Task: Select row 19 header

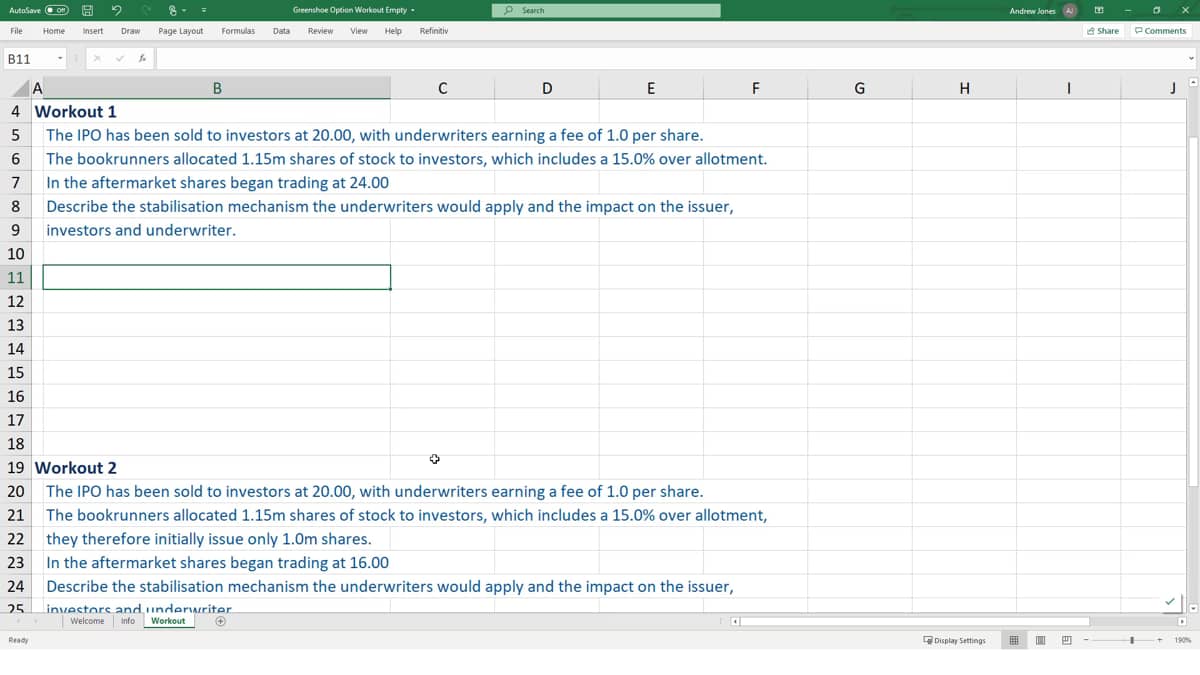Action: click(x=15, y=467)
